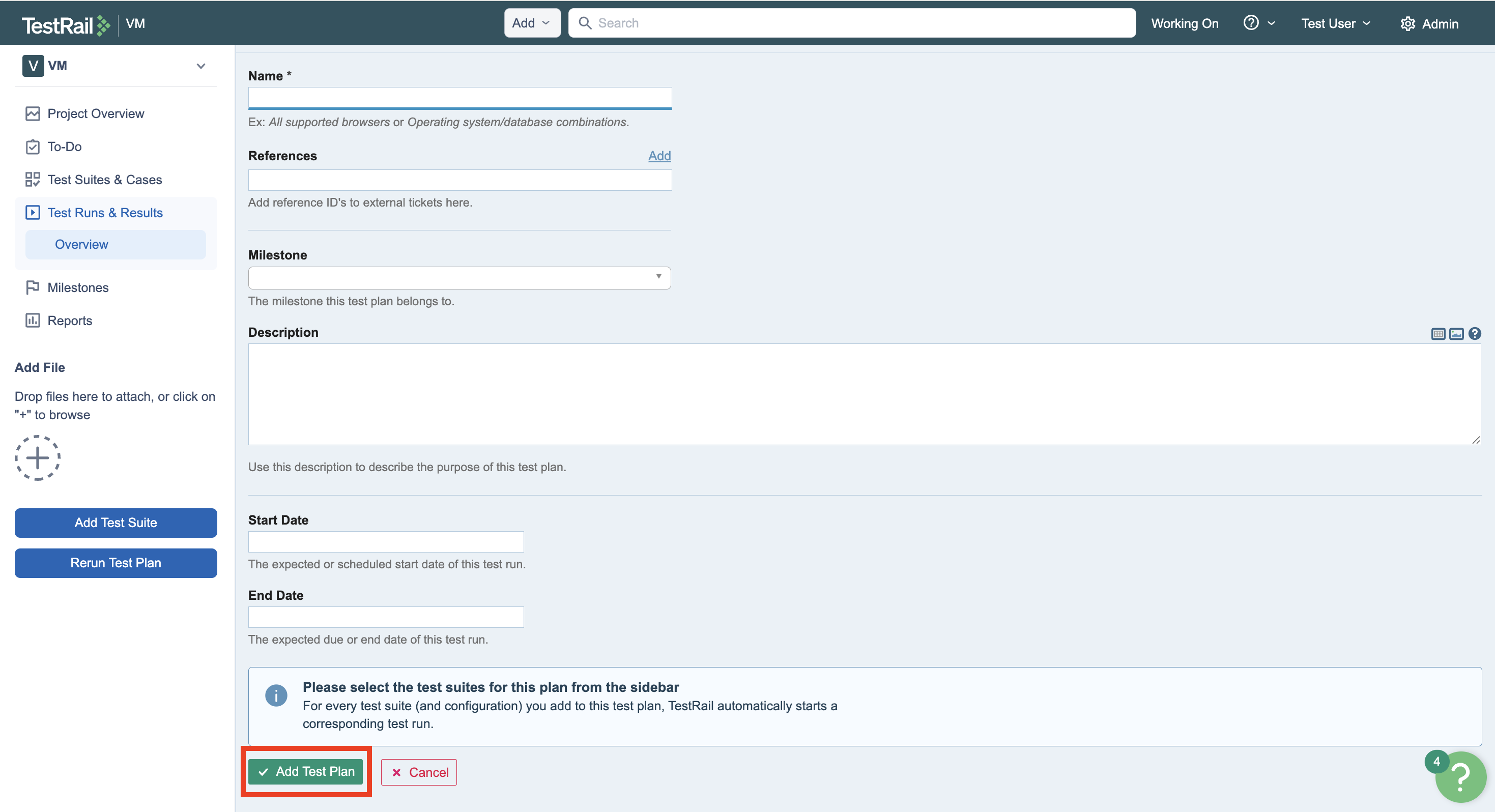Click the TestRail logo
The image size is (1495, 812).
pyautogui.click(x=66, y=24)
